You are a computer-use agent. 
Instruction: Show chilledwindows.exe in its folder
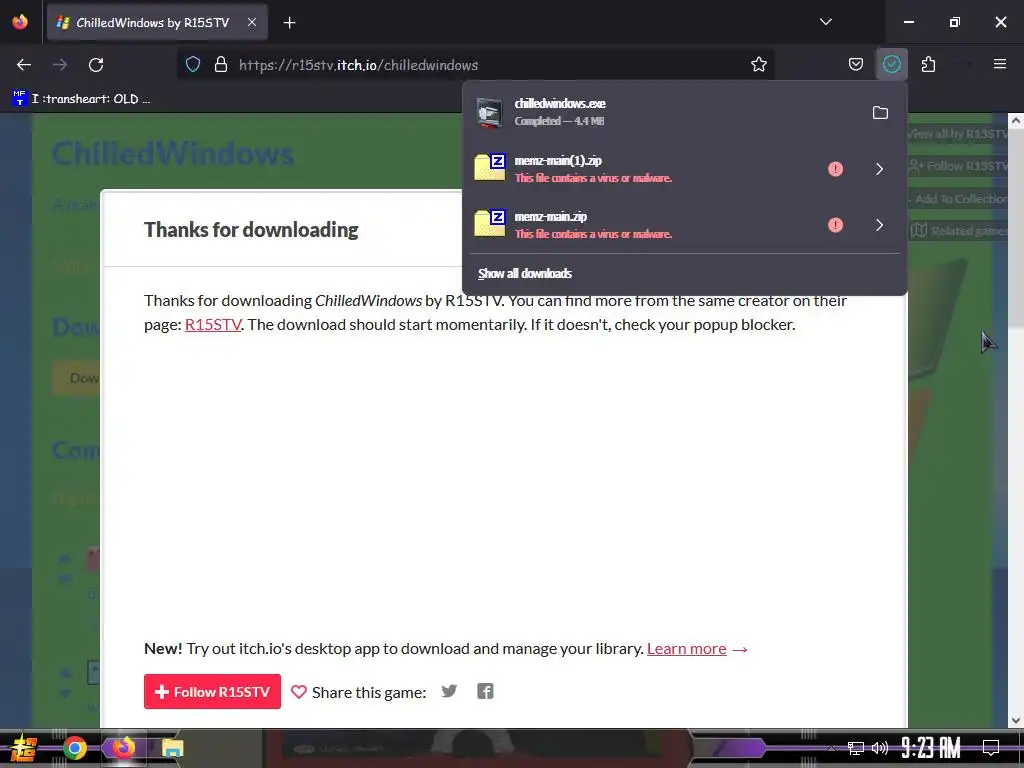pyautogui.click(x=880, y=112)
